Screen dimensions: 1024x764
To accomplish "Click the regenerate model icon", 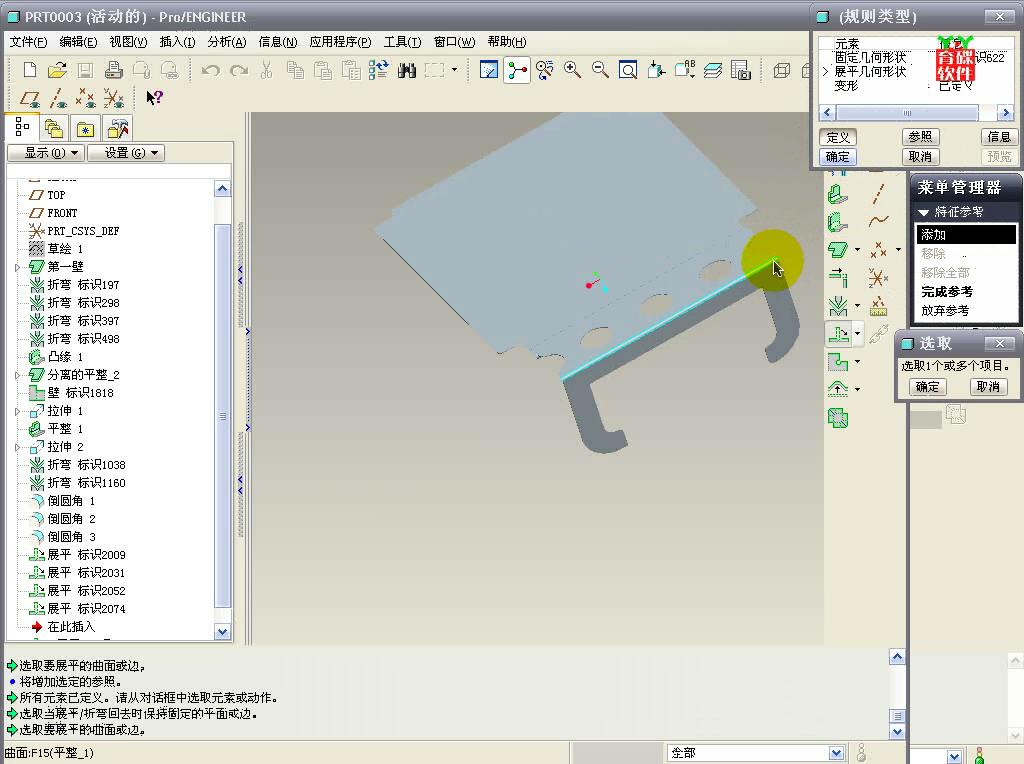I will point(378,70).
